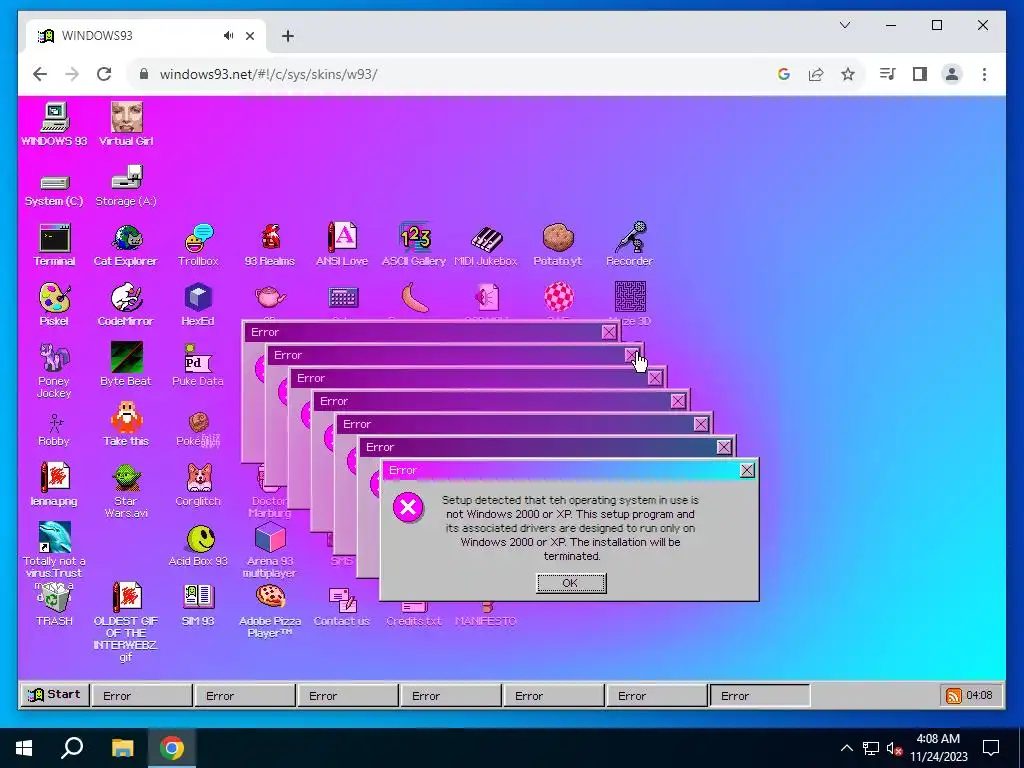Close the rearmost Error window

point(609,332)
